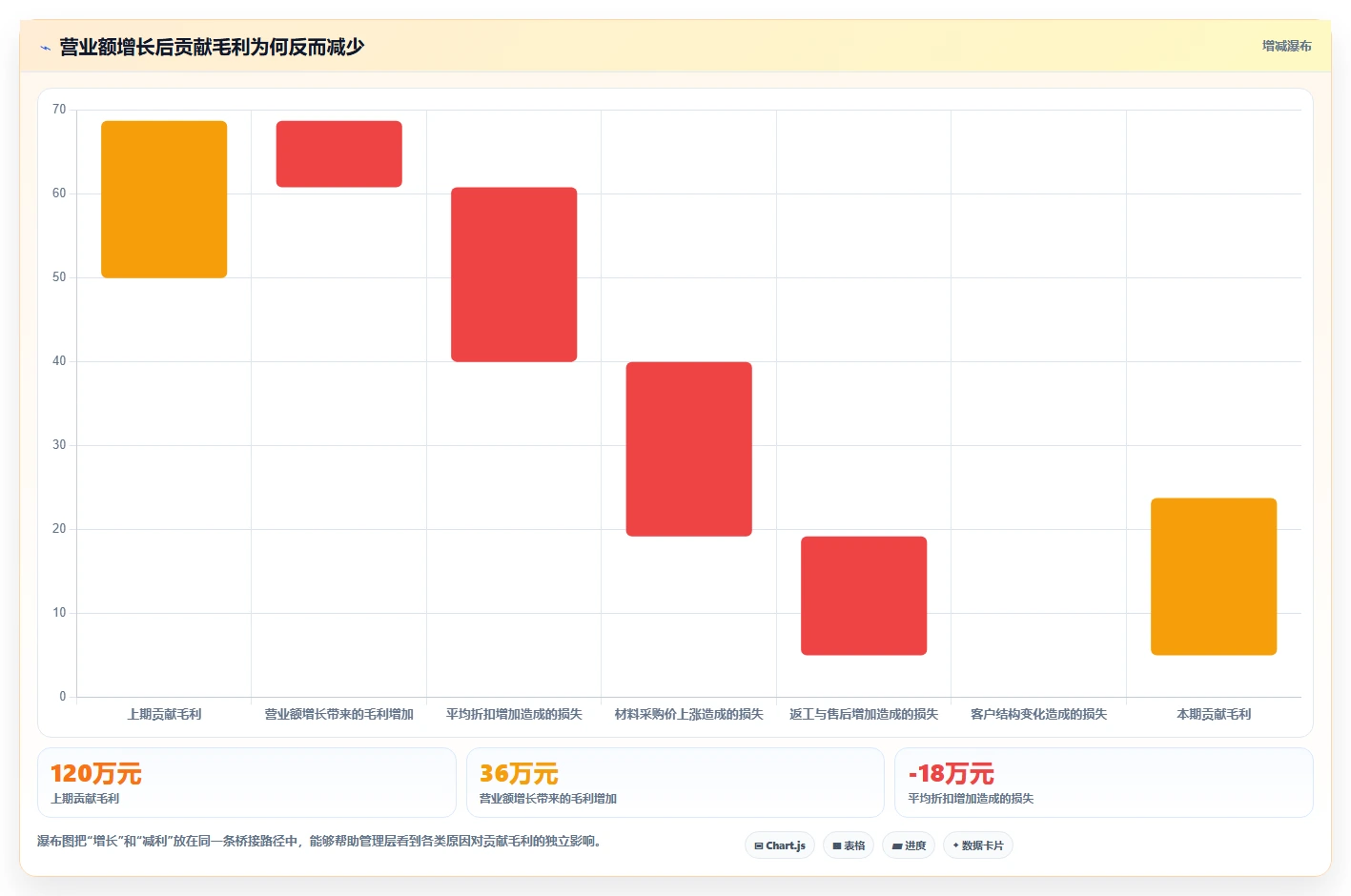Click the y-axis tick label 70
The height and width of the screenshot is (896, 1351).
(59, 110)
